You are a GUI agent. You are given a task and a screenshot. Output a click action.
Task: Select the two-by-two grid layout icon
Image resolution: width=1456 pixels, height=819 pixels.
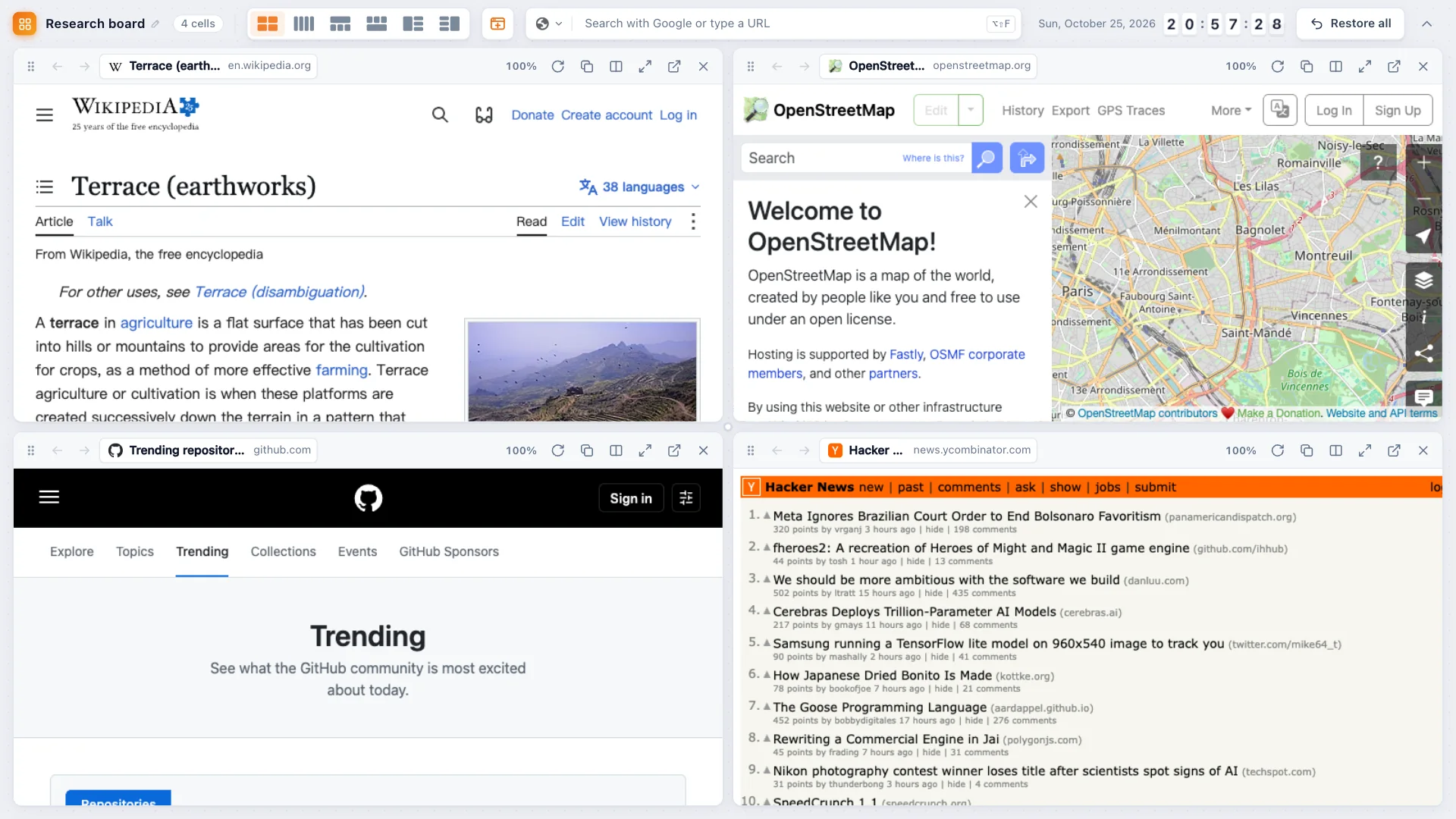(267, 24)
